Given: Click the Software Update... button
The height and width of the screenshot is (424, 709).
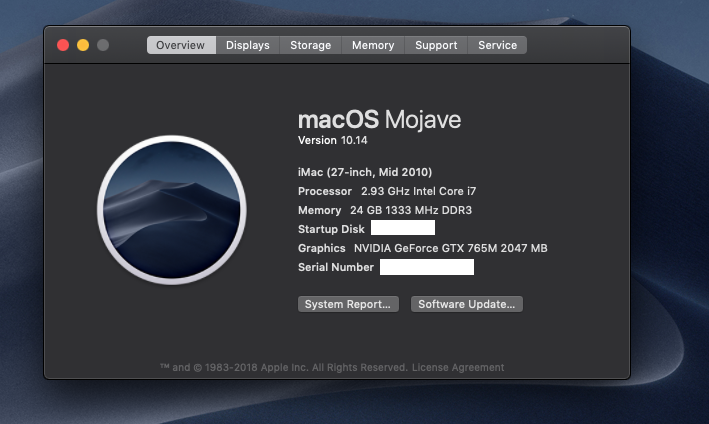Looking at the screenshot, I should [x=467, y=304].
